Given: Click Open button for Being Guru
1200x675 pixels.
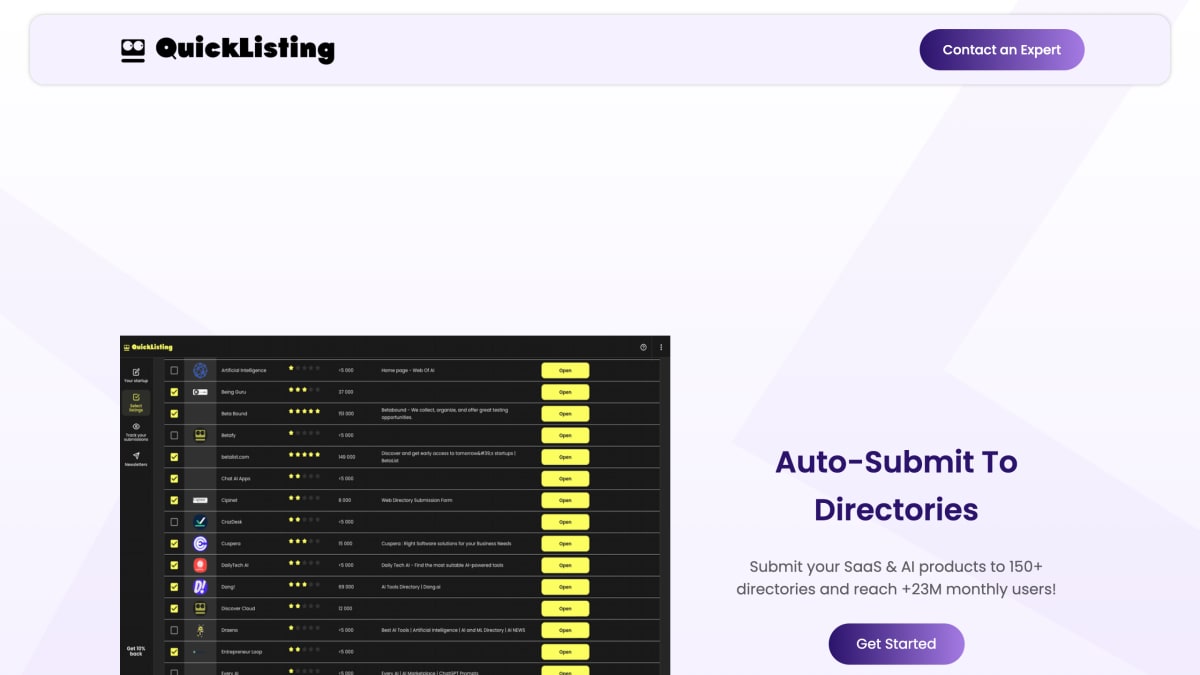Looking at the screenshot, I should click(x=565, y=392).
